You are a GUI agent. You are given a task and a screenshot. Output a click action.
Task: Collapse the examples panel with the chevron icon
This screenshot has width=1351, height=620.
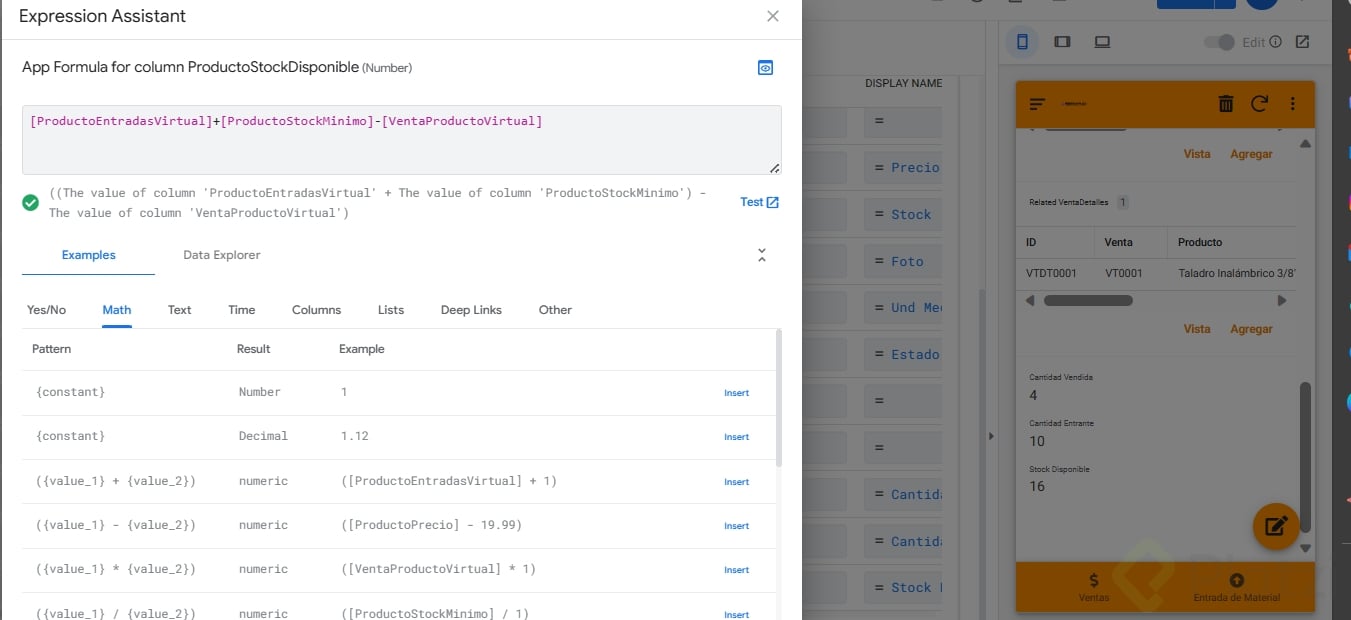761,255
